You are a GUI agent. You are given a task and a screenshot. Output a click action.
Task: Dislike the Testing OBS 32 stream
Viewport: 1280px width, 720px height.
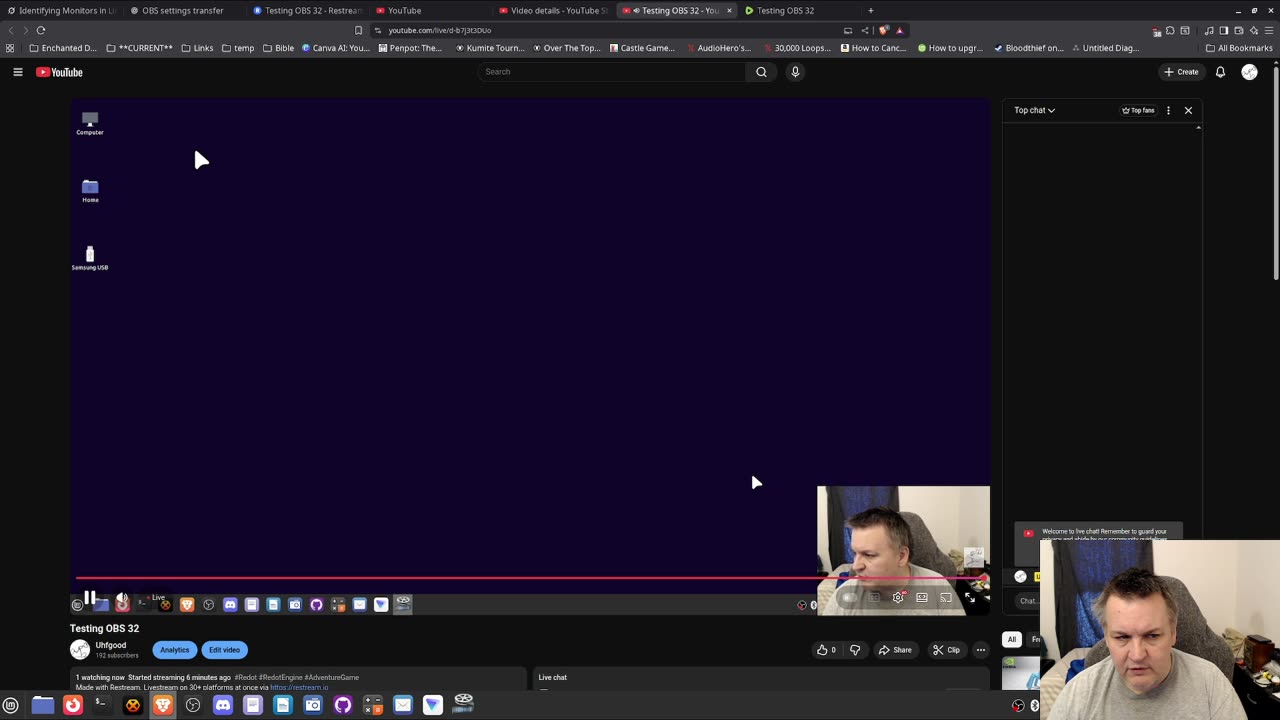pos(855,650)
